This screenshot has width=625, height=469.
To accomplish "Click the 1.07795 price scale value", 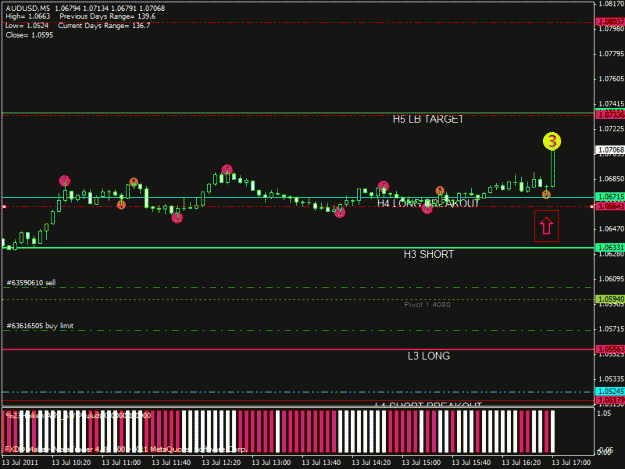I will pyautogui.click(x=611, y=54).
